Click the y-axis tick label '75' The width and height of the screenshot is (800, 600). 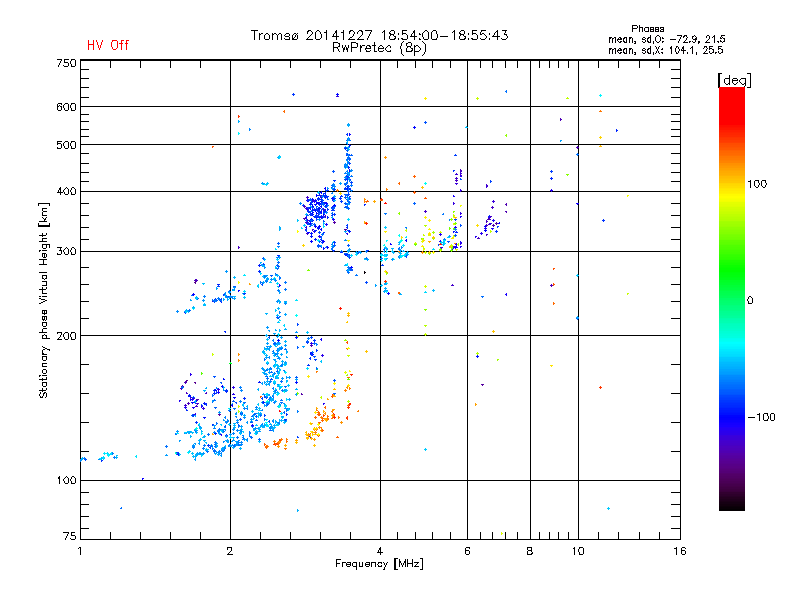click(x=70, y=536)
